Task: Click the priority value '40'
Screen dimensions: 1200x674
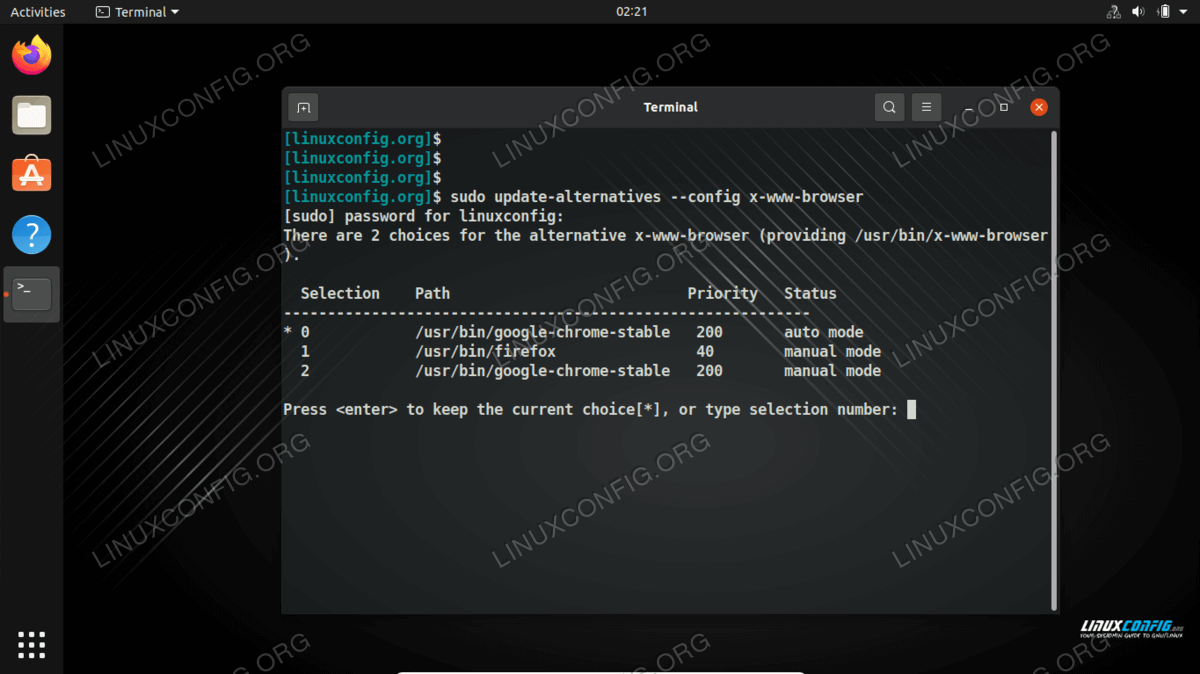Action: [705, 352]
